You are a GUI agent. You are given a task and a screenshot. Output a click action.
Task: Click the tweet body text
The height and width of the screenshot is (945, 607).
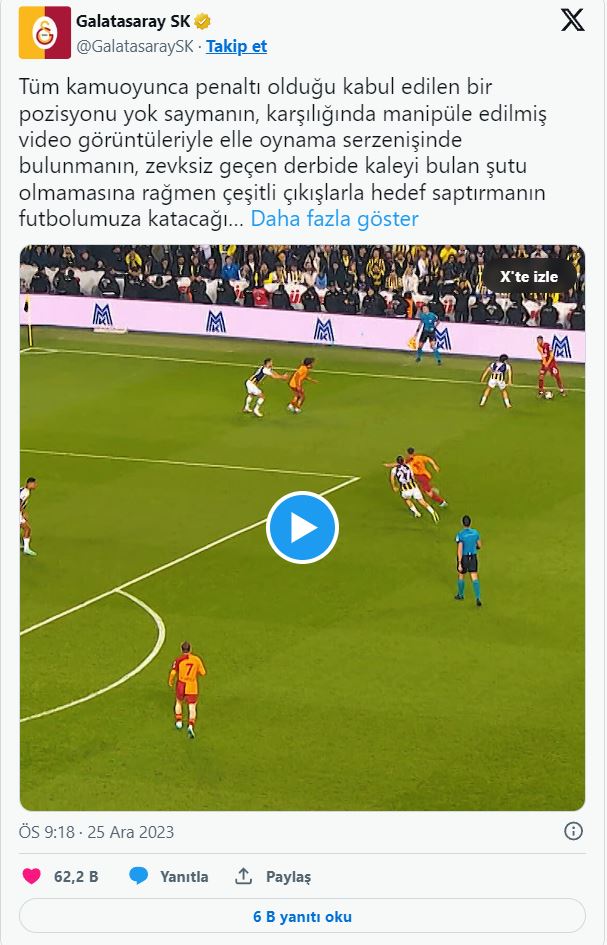pos(282,152)
